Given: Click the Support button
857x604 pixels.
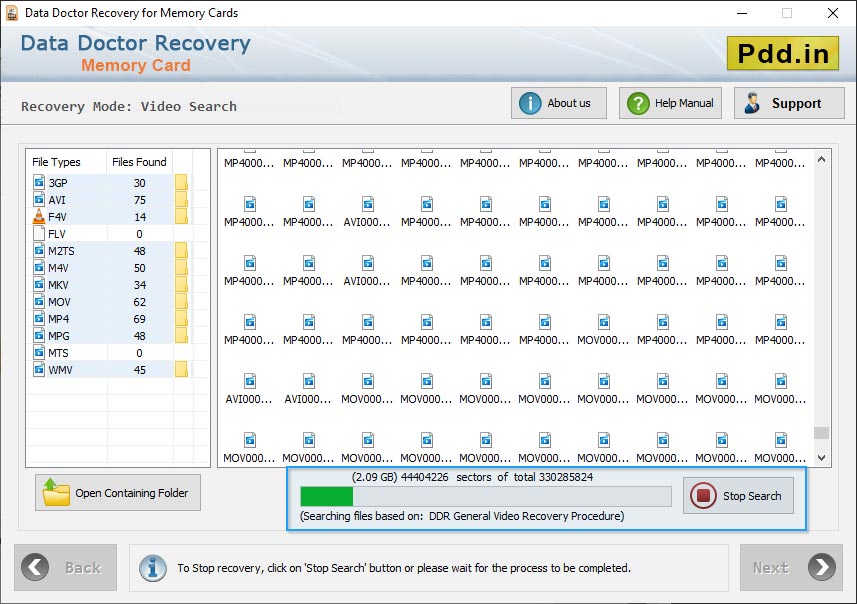Looking at the screenshot, I should coord(789,103).
